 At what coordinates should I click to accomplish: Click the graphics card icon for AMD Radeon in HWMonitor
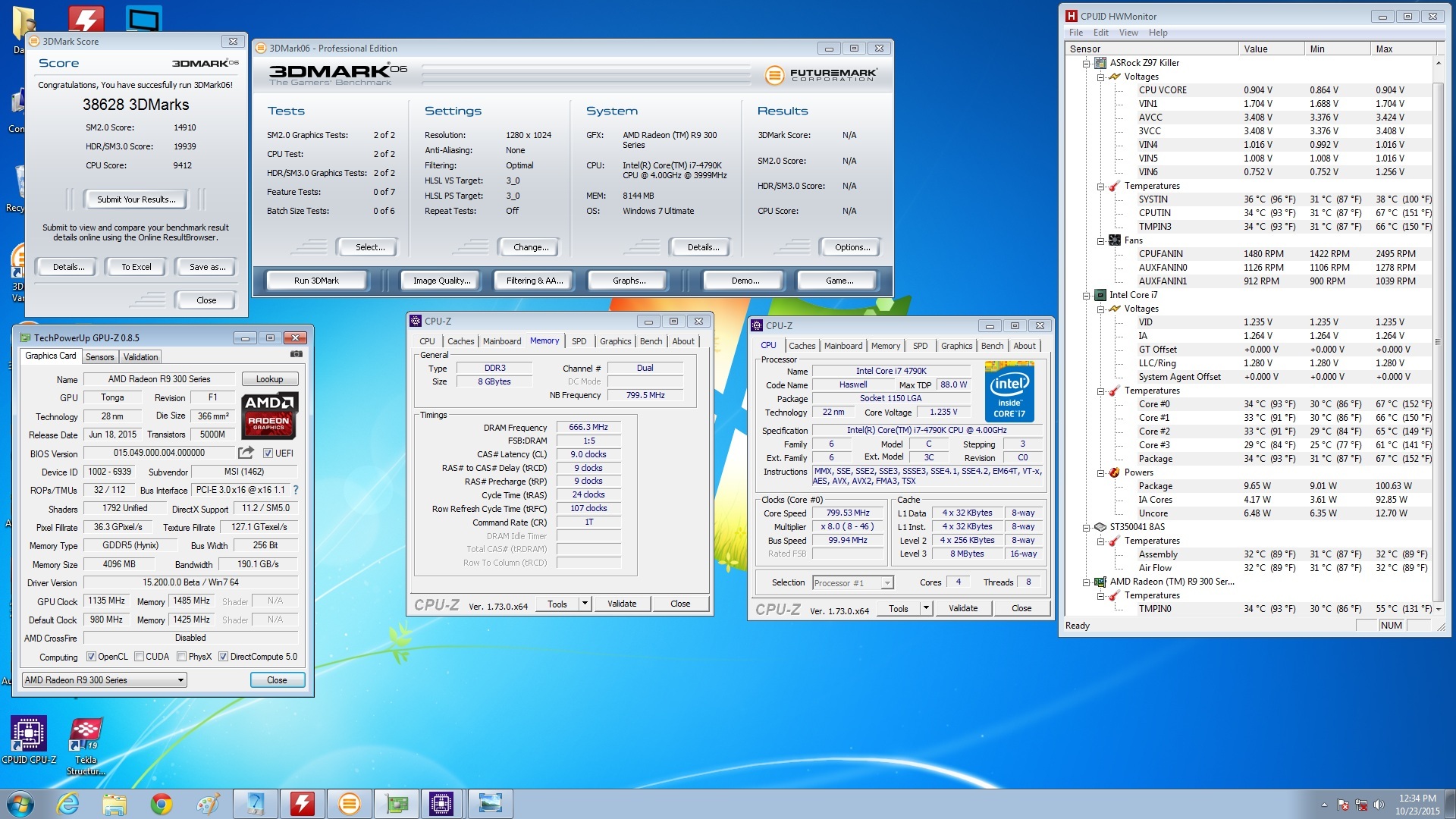click(1100, 582)
